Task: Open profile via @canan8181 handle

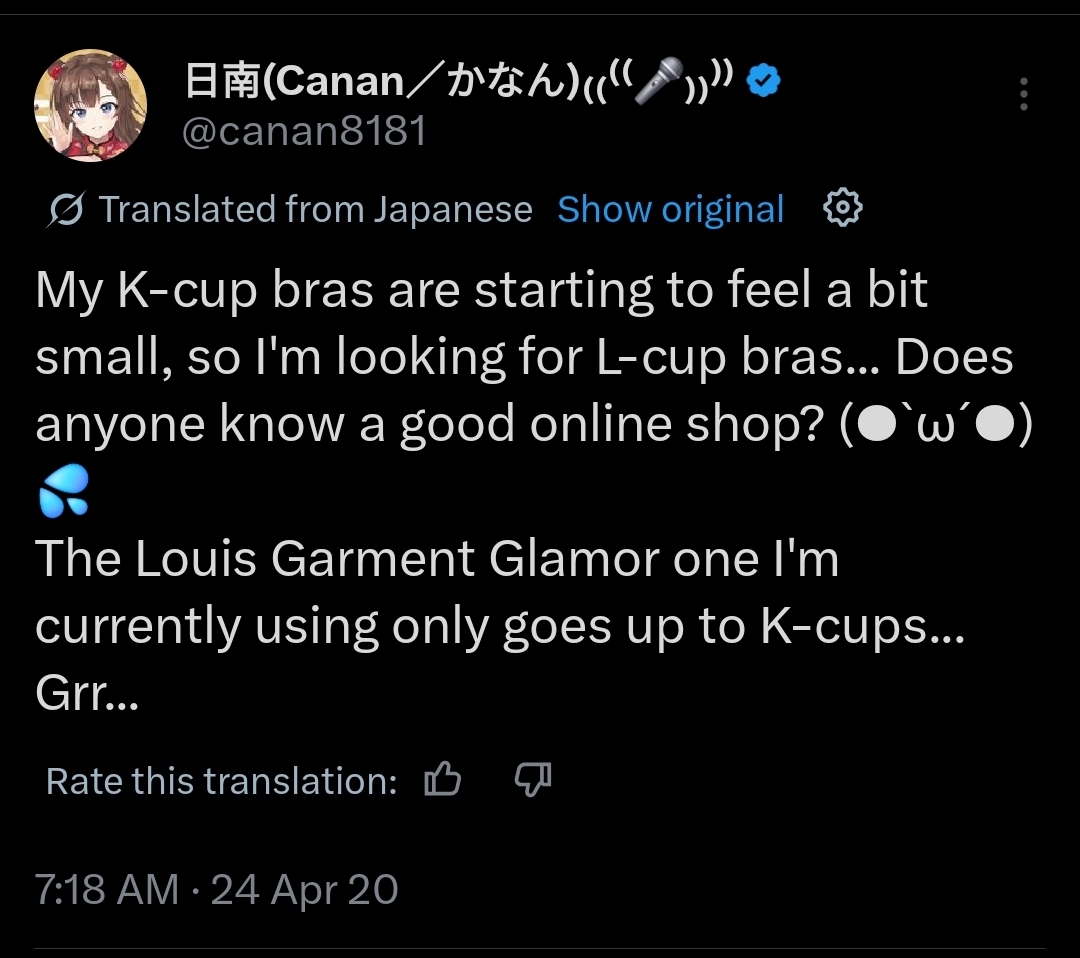Action: 304,130
